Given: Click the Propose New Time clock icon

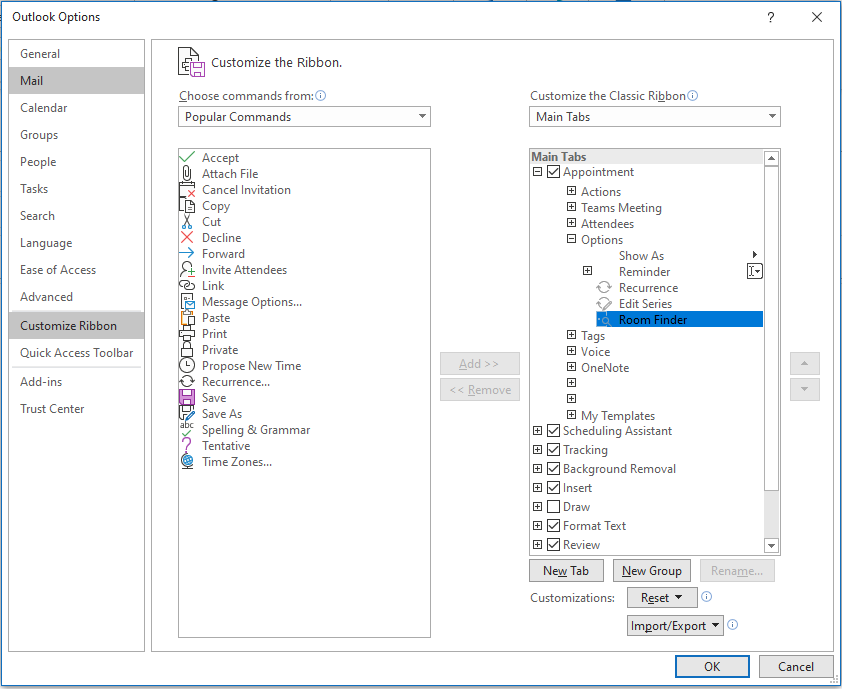Looking at the screenshot, I should point(187,366).
